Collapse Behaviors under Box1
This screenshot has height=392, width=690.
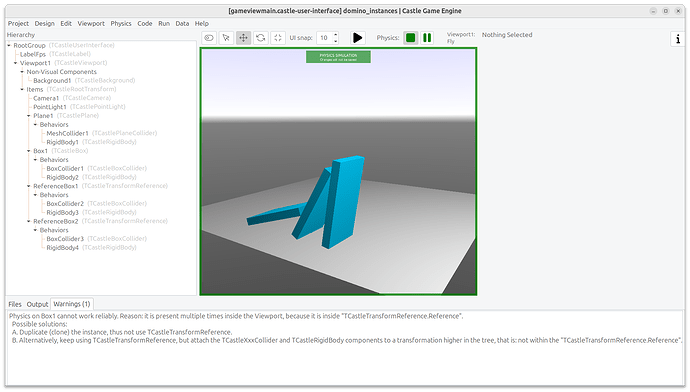pyautogui.click(x=35, y=160)
